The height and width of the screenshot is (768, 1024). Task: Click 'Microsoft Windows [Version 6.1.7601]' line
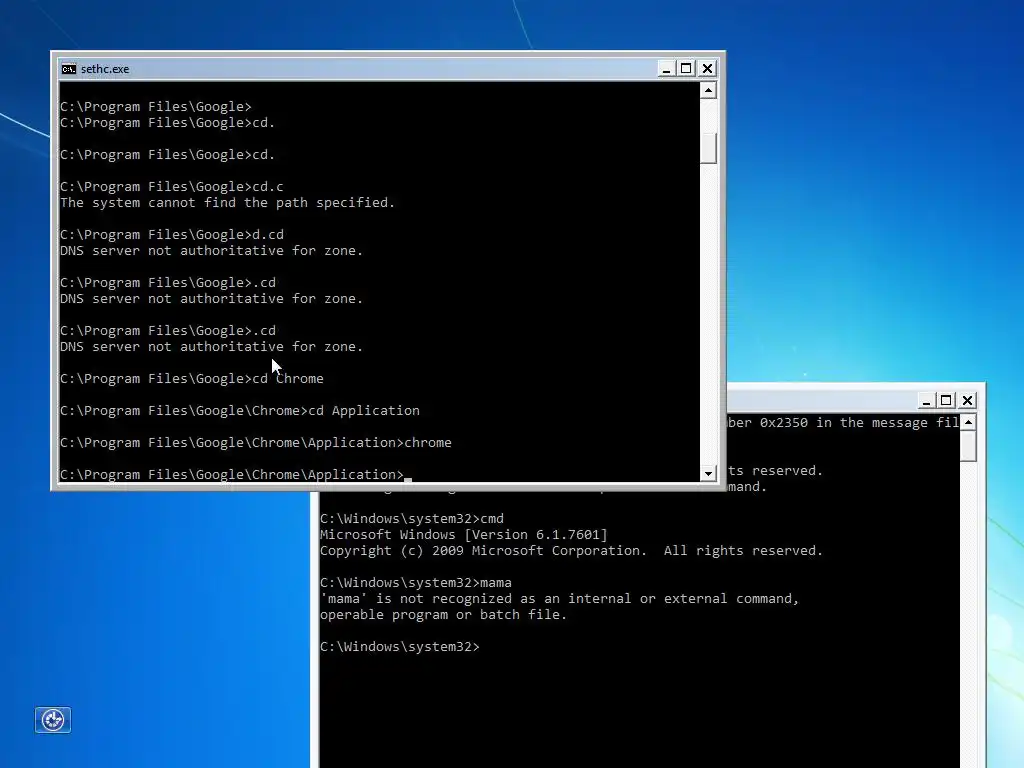pos(464,534)
